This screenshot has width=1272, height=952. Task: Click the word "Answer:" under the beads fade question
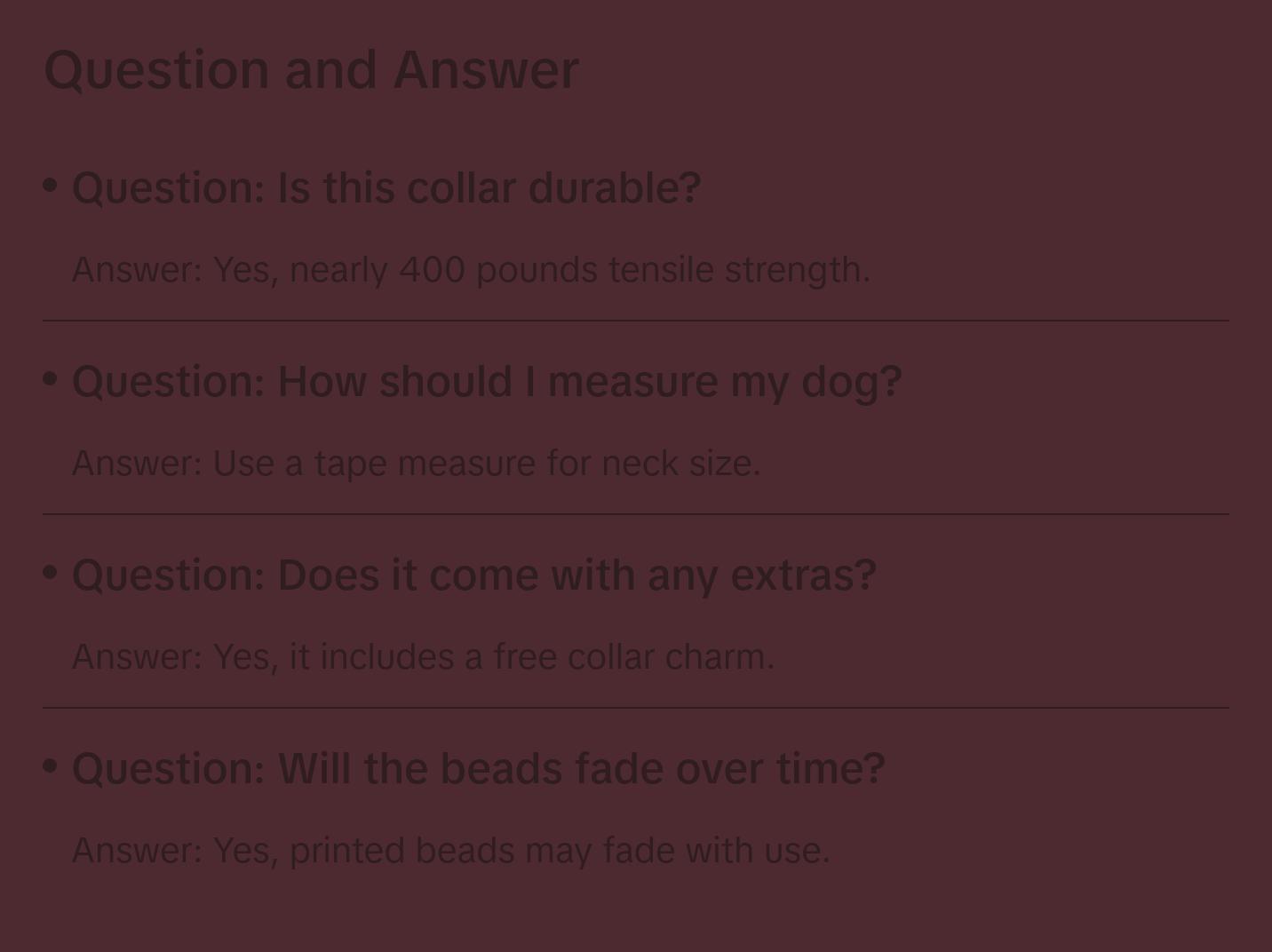tap(138, 851)
